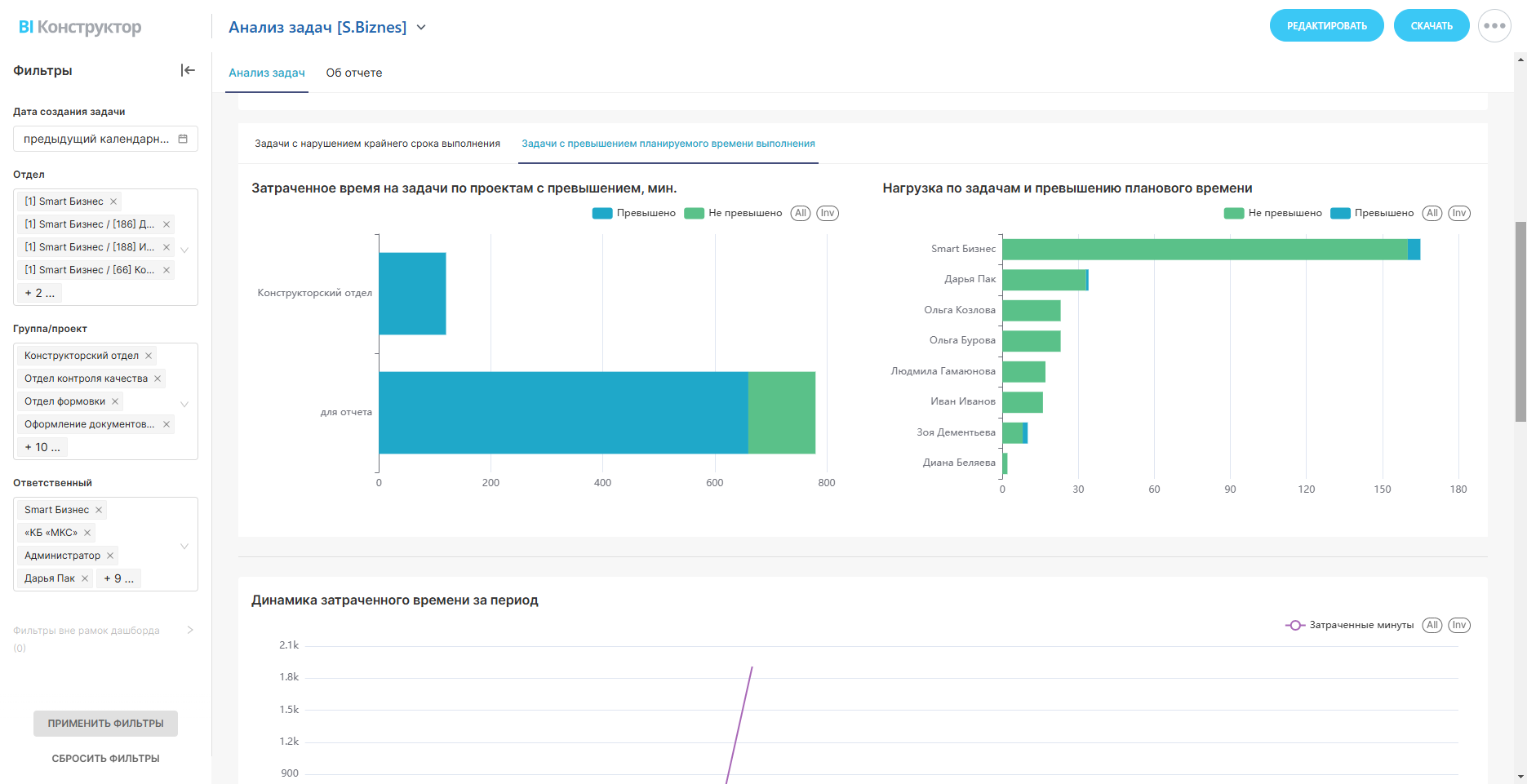Collapse the Фильтры sidebar panel

[x=188, y=70]
